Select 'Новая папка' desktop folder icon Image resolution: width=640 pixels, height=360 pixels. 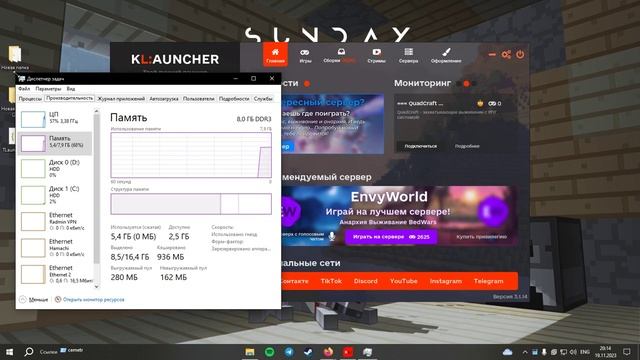pyautogui.click(x=15, y=57)
